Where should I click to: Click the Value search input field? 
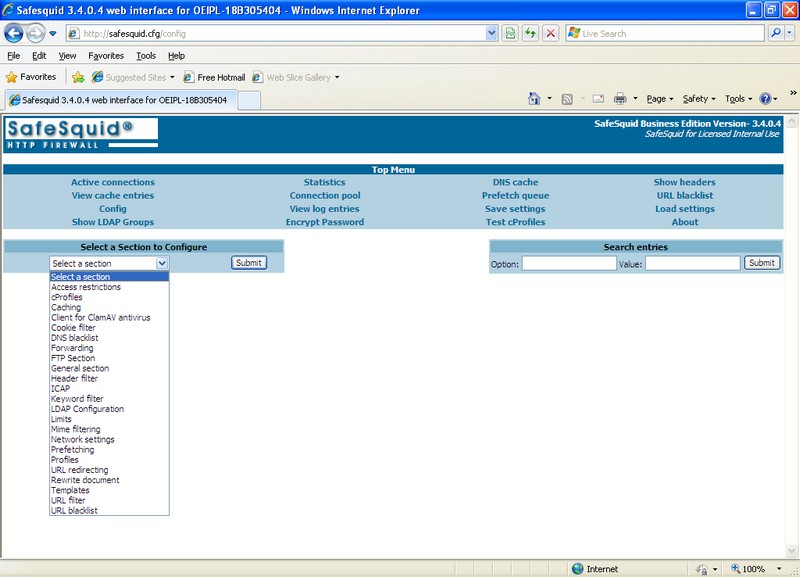pos(692,263)
